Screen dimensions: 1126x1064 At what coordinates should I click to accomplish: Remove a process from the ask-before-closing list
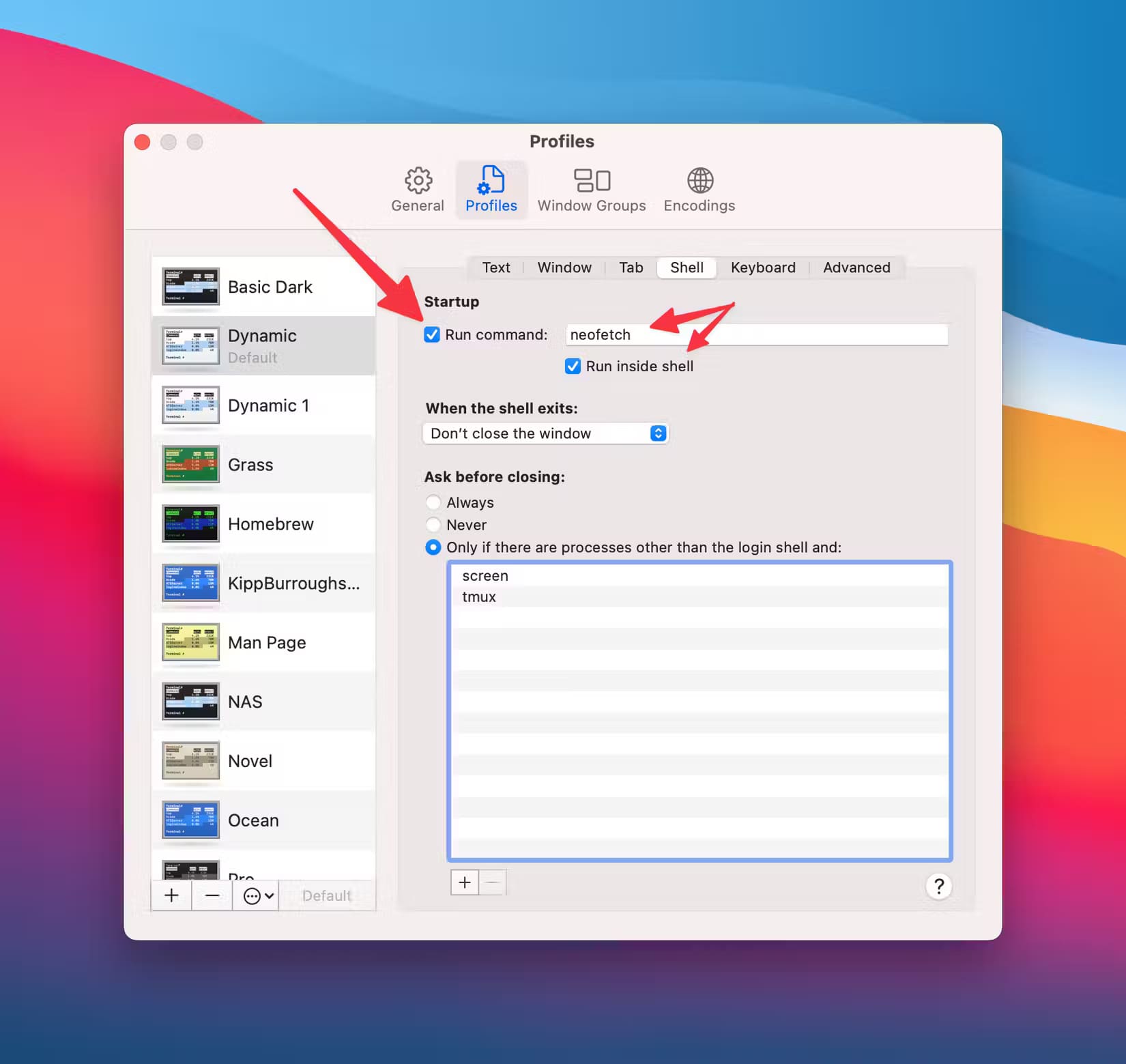[x=493, y=882]
